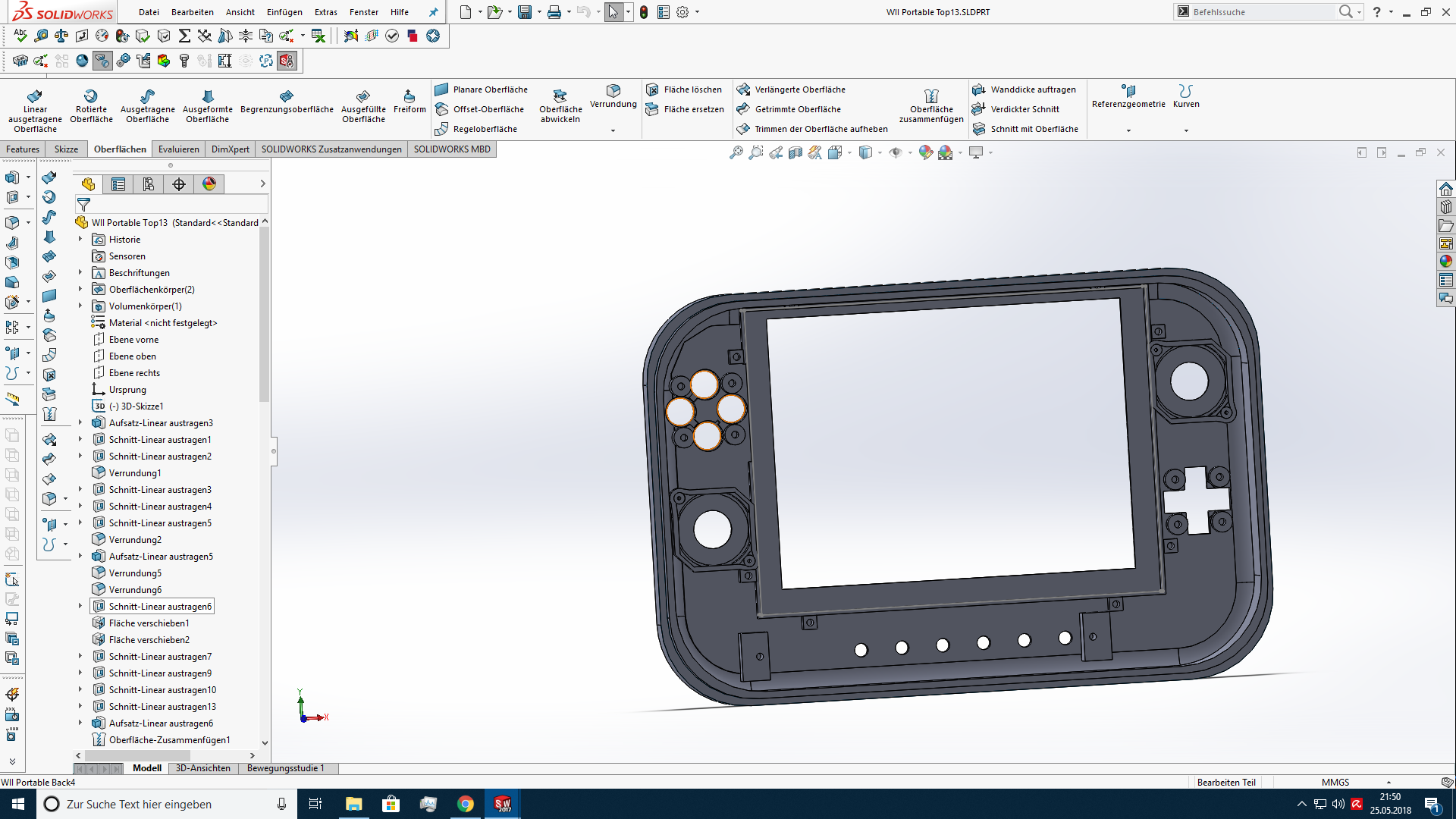Open the Save button dropdown arrow

coord(539,12)
